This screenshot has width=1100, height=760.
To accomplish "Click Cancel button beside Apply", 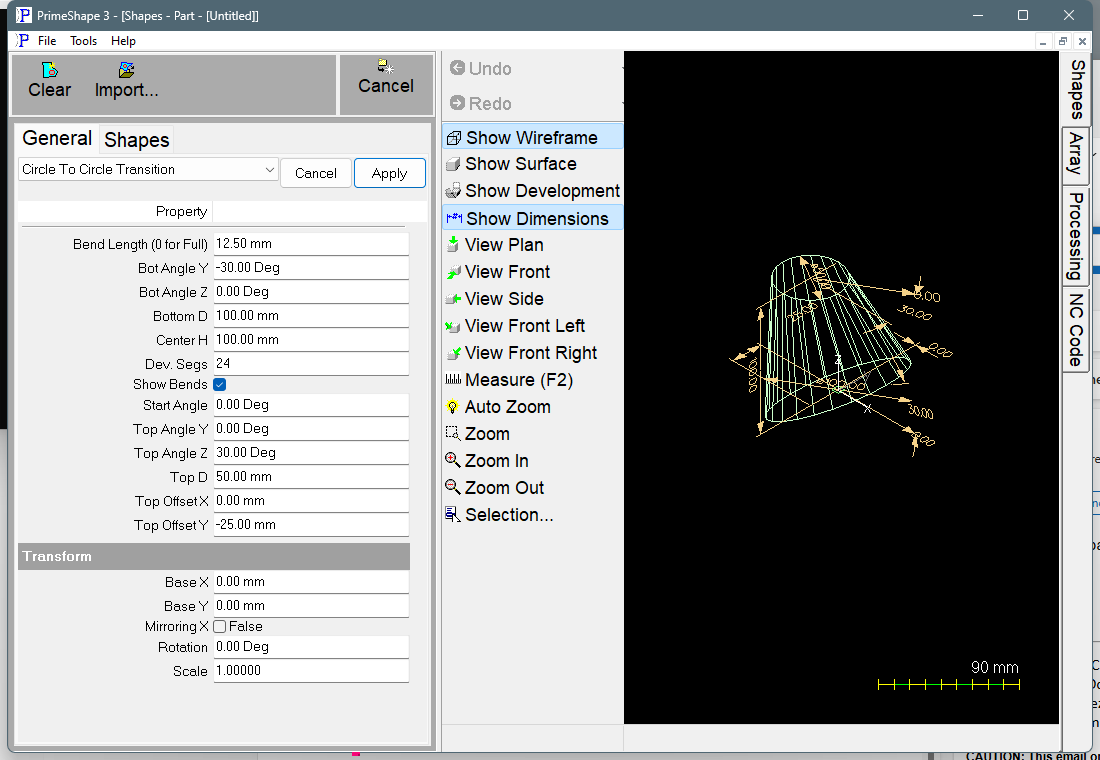I will click(x=316, y=173).
